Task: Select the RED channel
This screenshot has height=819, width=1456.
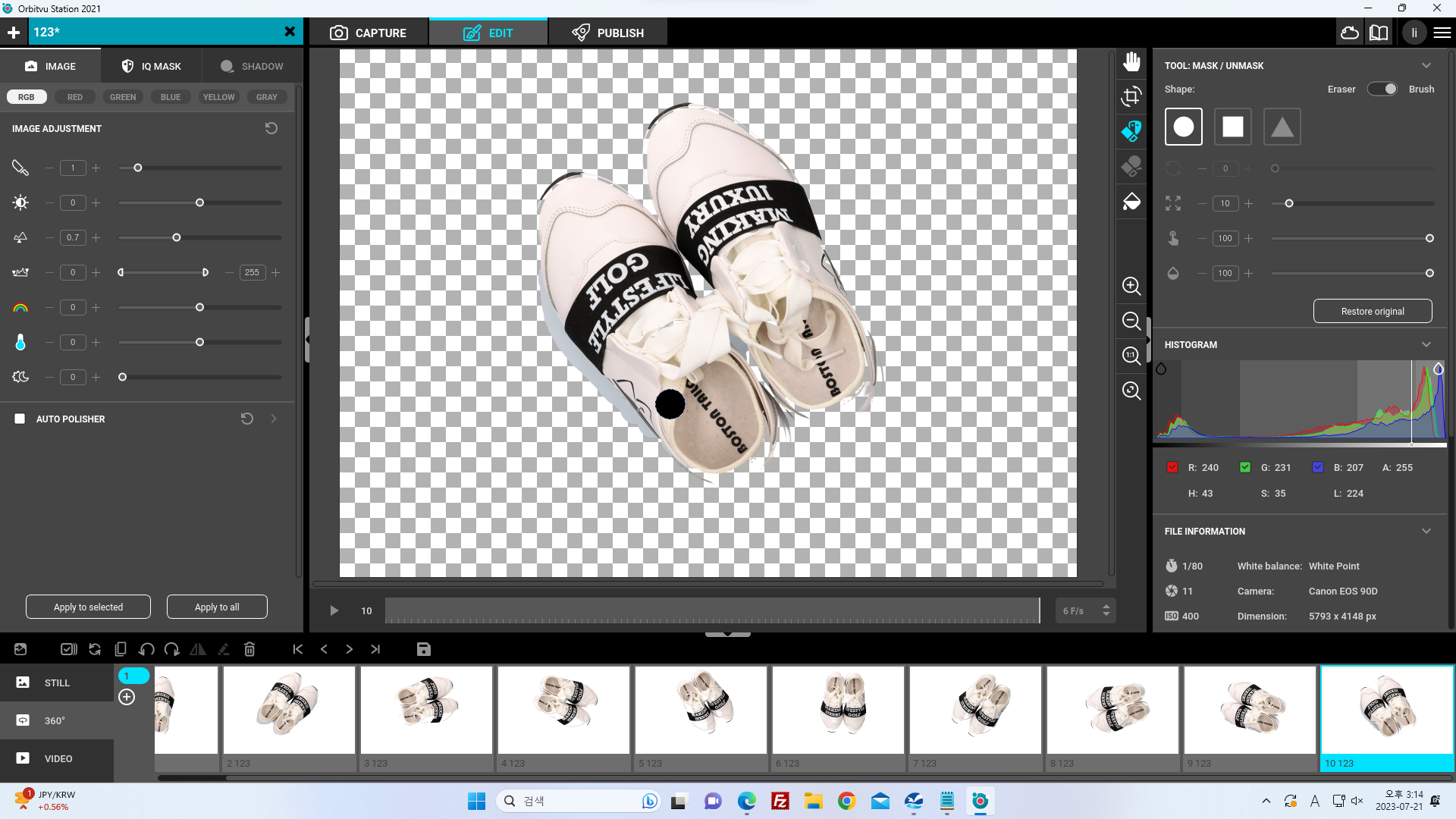Action: (75, 97)
